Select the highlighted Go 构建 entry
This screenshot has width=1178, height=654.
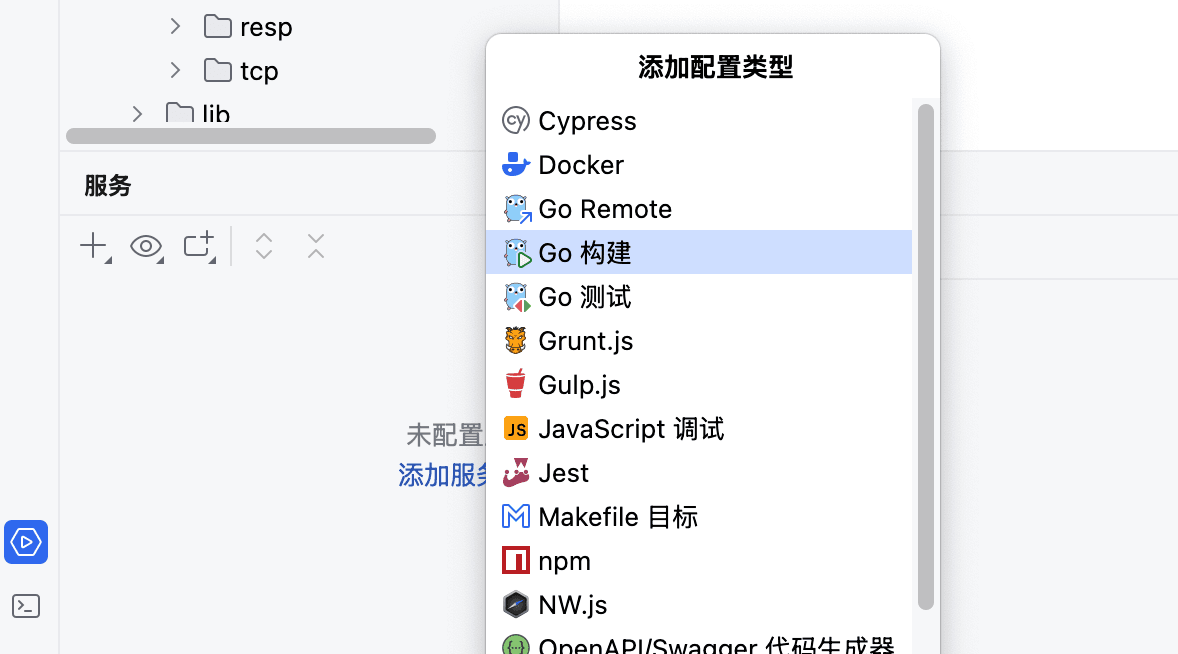pos(585,252)
